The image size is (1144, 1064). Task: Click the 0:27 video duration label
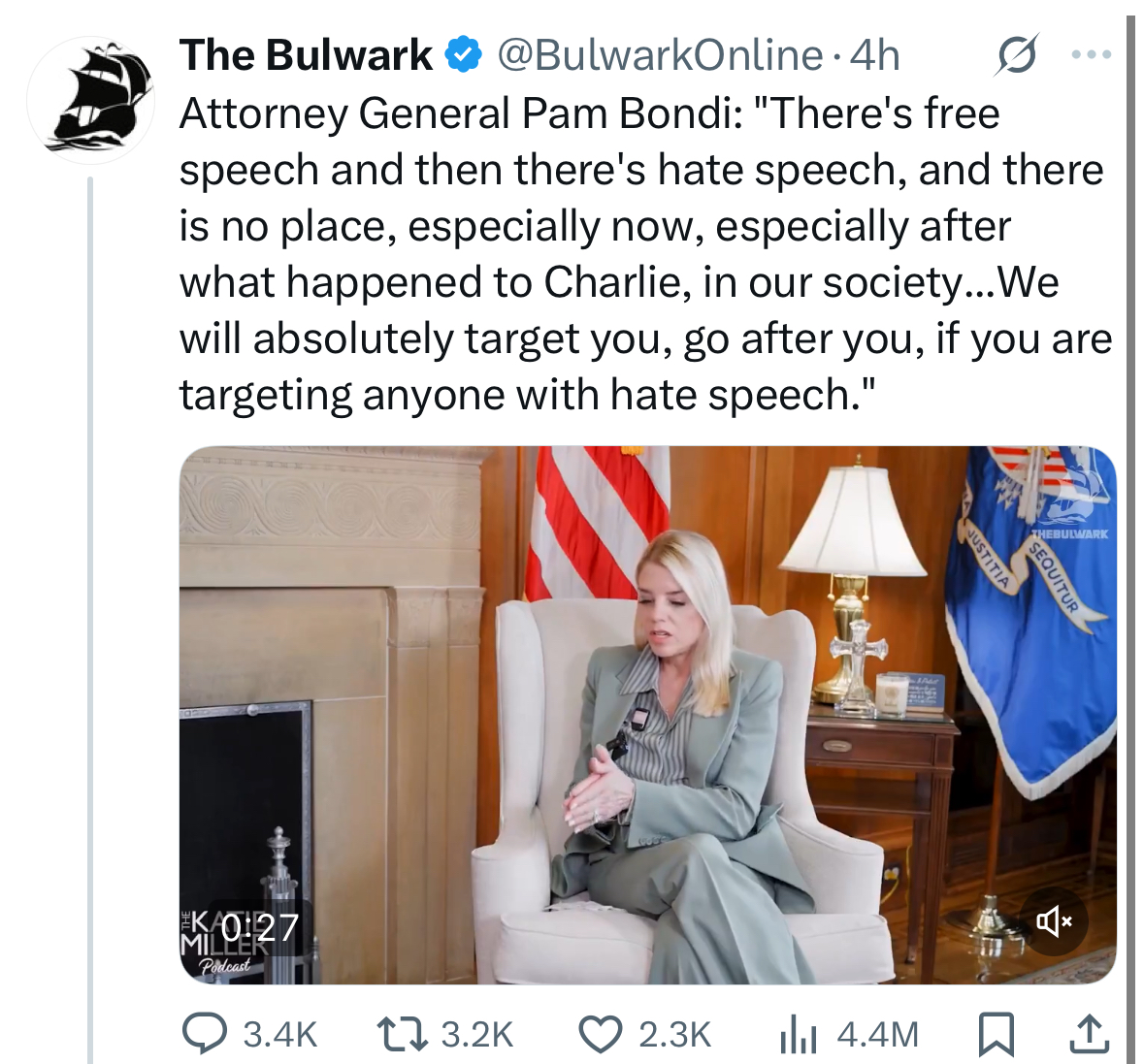(260, 927)
